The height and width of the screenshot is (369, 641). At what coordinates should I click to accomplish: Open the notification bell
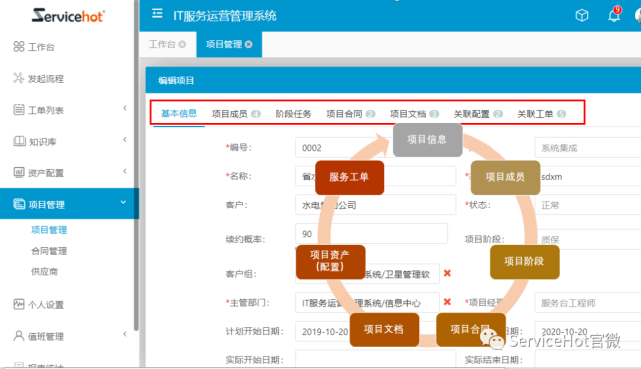click(614, 16)
